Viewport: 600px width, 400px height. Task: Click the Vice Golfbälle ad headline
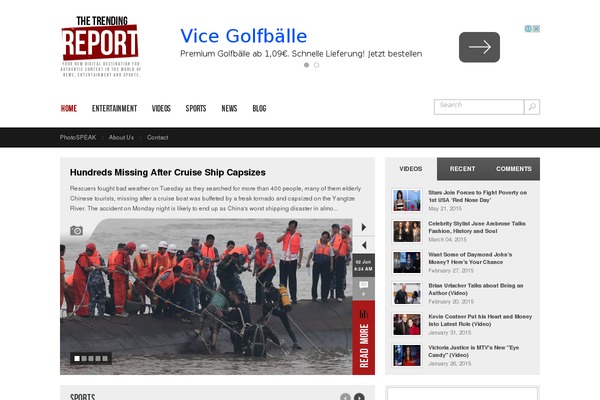(243, 36)
